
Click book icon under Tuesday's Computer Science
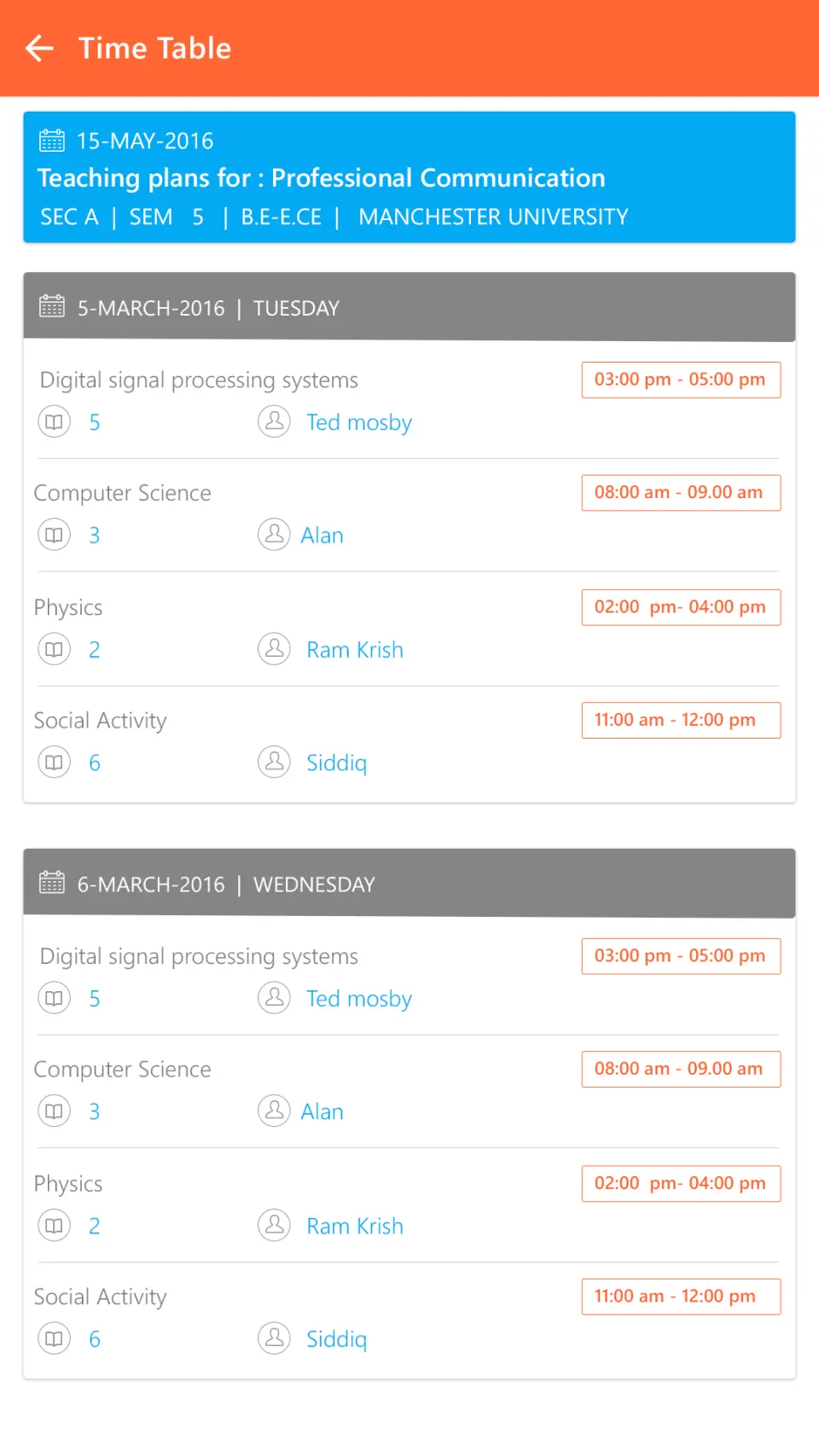click(x=54, y=536)
